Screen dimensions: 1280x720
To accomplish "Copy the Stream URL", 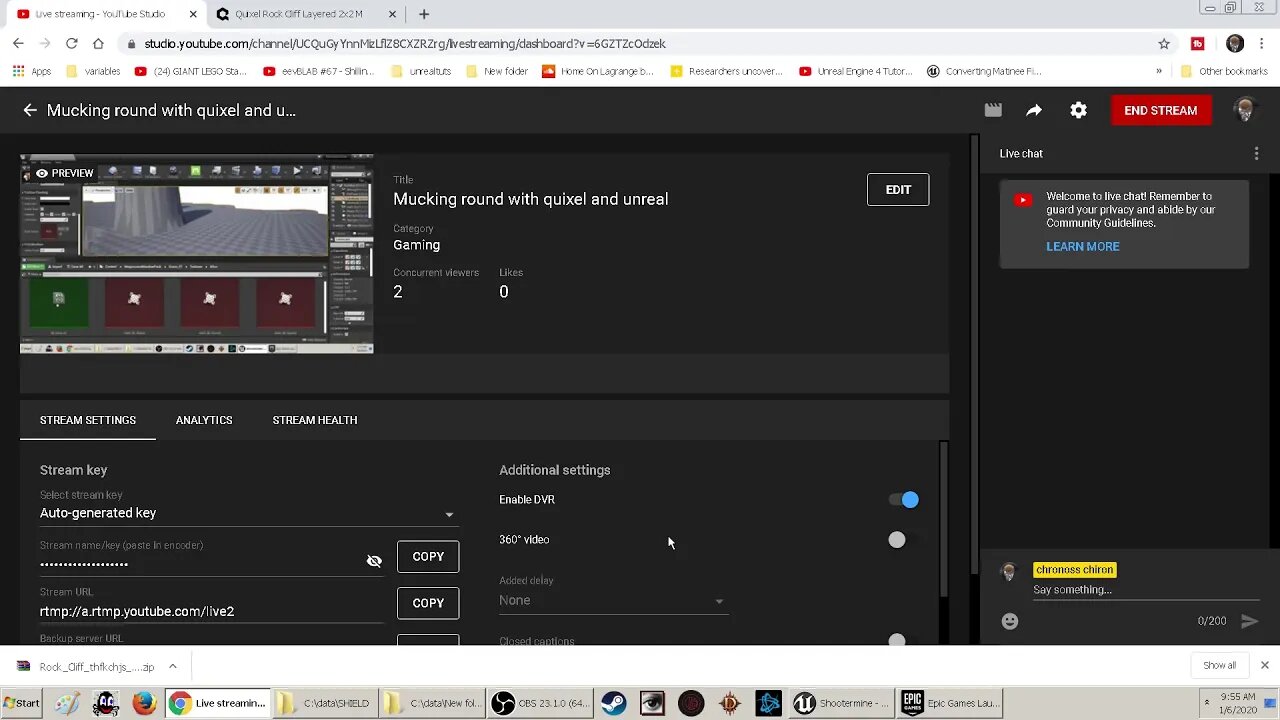I will point(428,603).
